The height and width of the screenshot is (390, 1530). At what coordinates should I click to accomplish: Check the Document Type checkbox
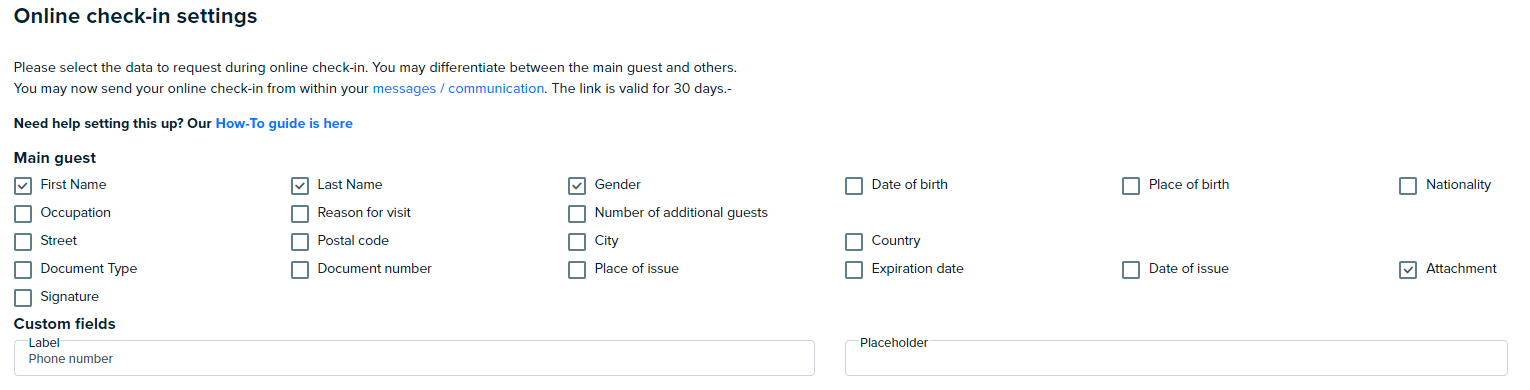[23, 269]
